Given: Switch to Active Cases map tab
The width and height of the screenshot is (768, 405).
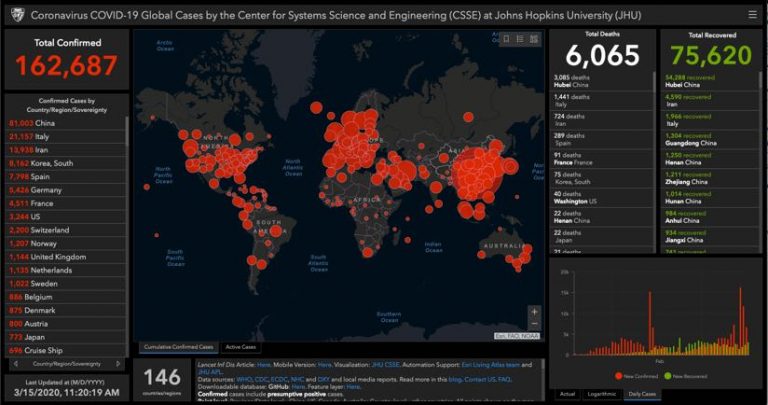Looking at the screenshot, I should click(240, 347).
